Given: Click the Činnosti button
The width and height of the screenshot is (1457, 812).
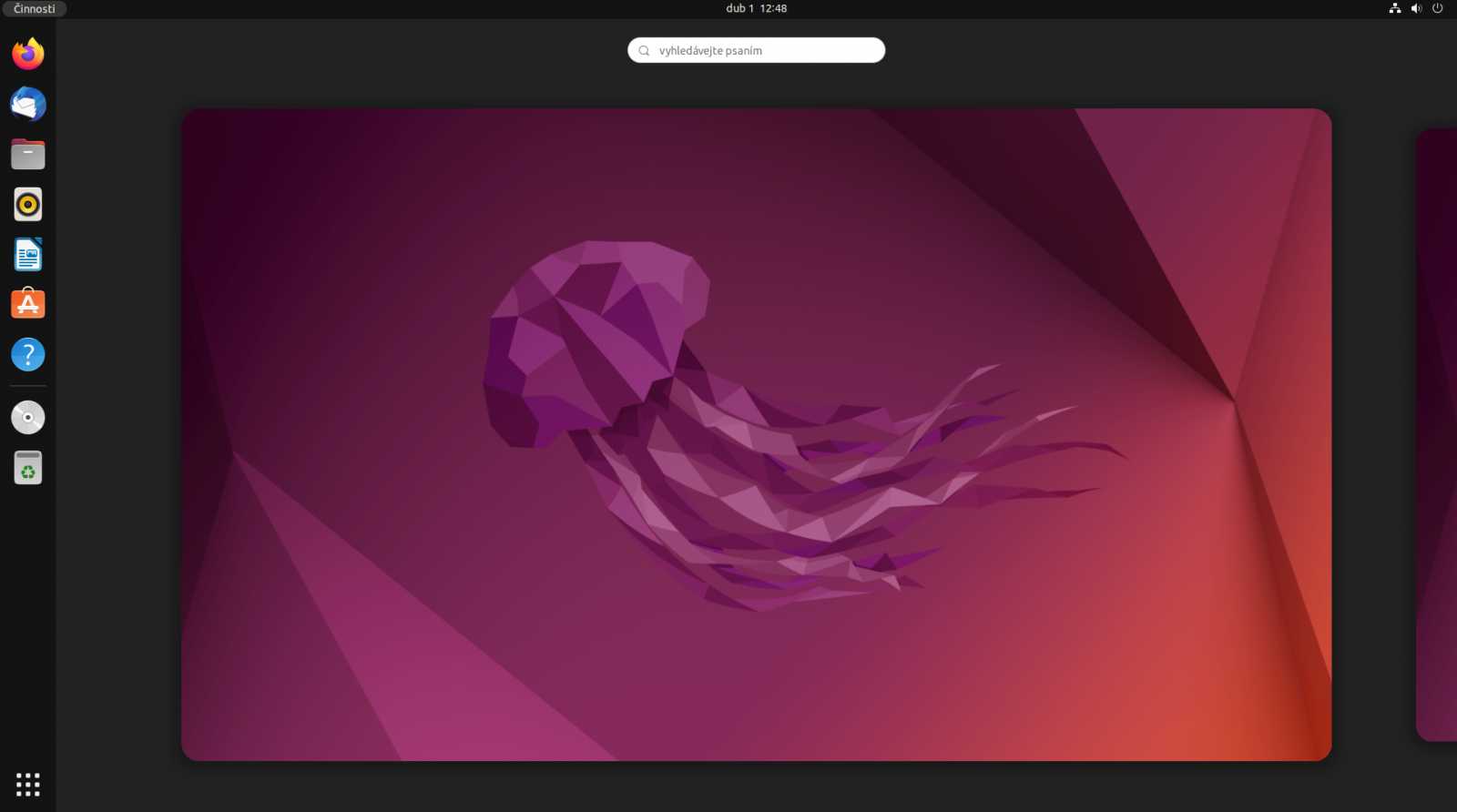Looking at the screenshot, I should pyautogui.click(x=35, y=8).
